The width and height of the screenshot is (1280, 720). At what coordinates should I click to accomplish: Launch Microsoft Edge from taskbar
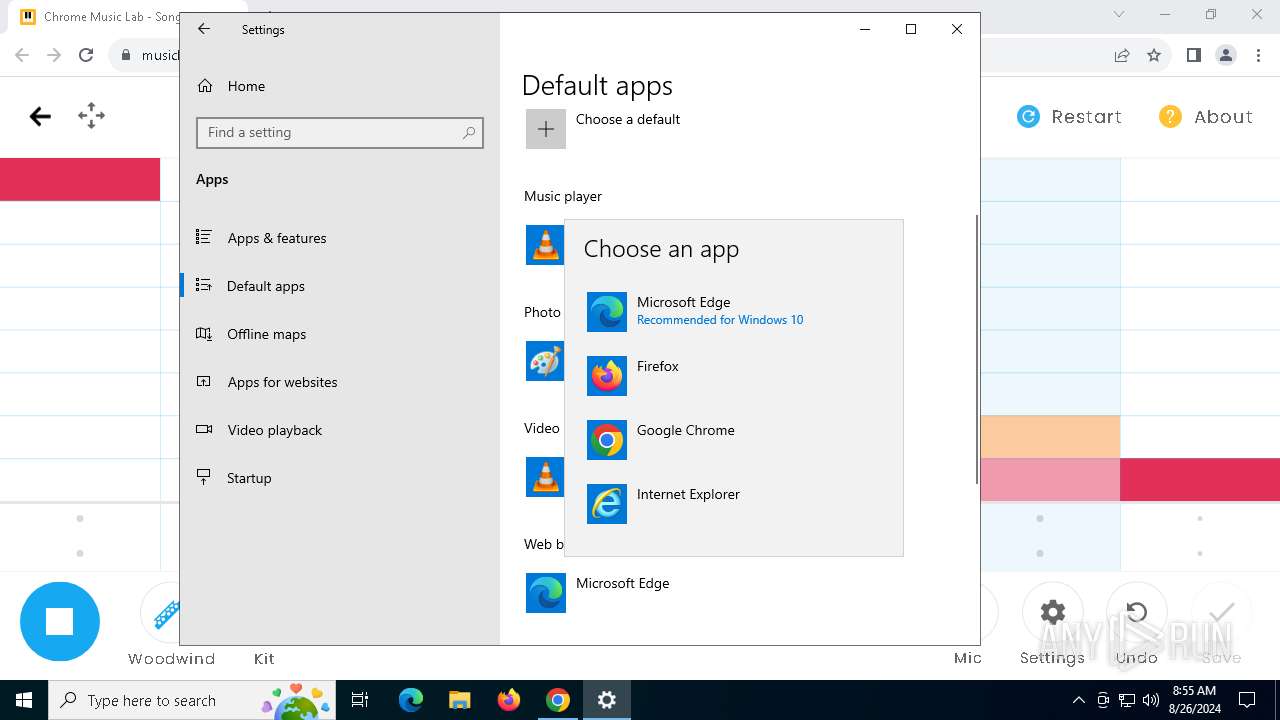click(x=411, y=700)
